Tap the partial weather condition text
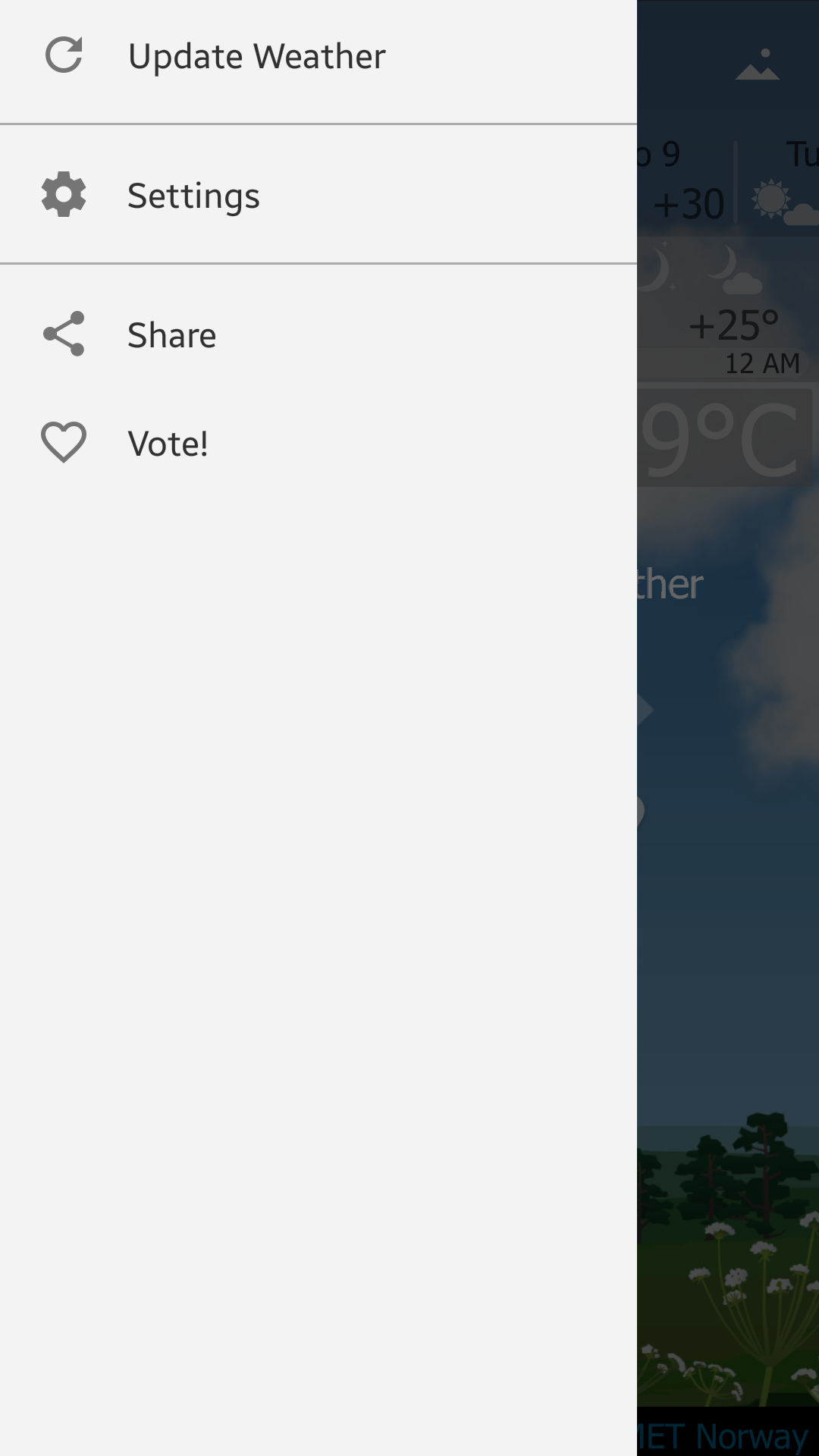This screenshot has width=819, height=1456. pyautogui.click(x=670, y=584)
